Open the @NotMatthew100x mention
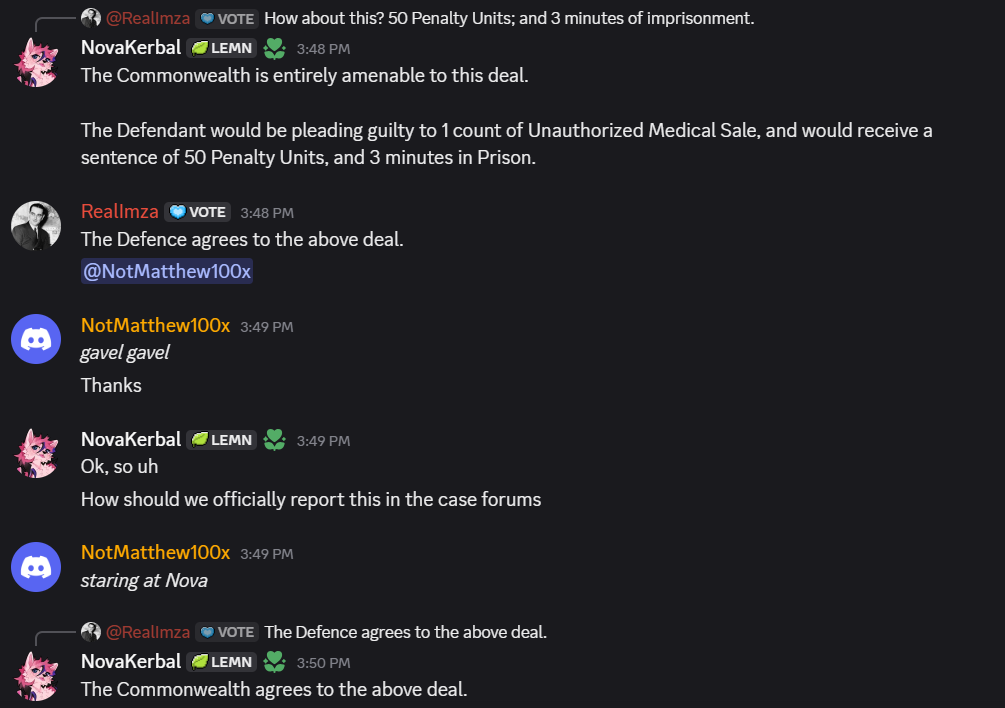Viewport: 1005px width, 708px height. (x=166, y=270)
